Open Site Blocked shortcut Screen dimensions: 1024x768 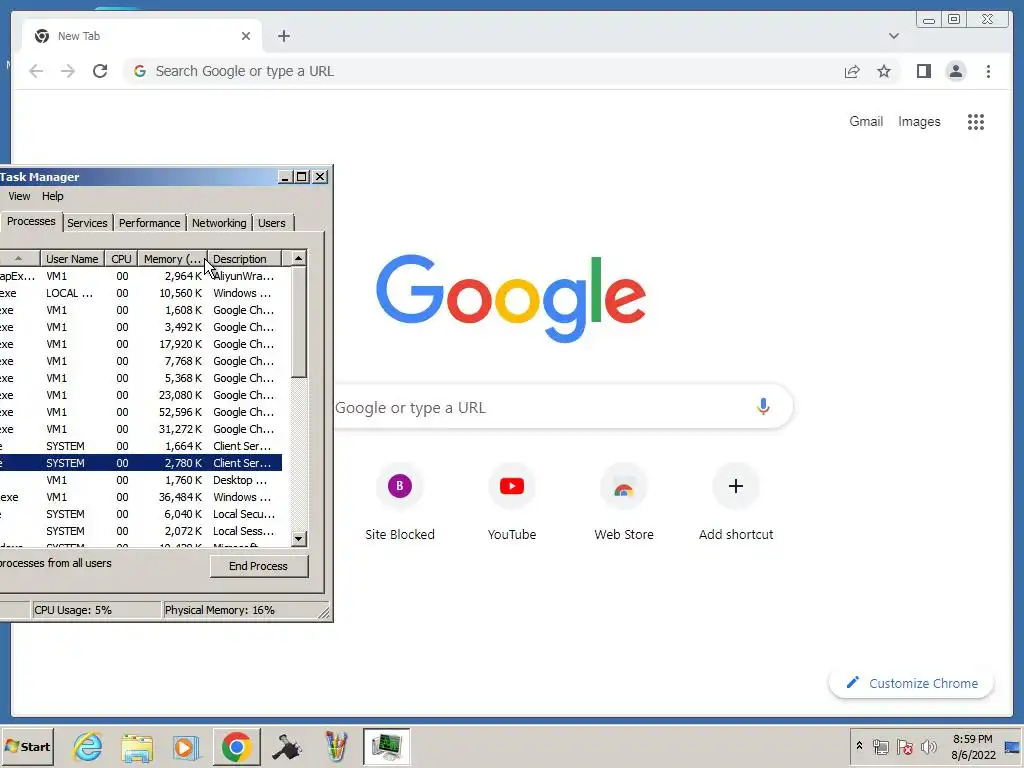pyautogui.click(x=400, y=502)
